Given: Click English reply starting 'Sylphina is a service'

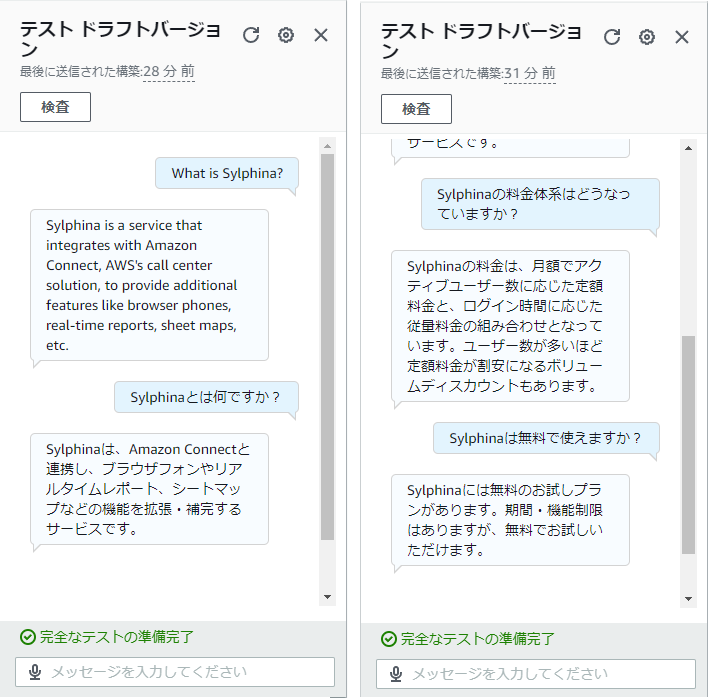Looking at the screenshot, I should pos(149,285).
